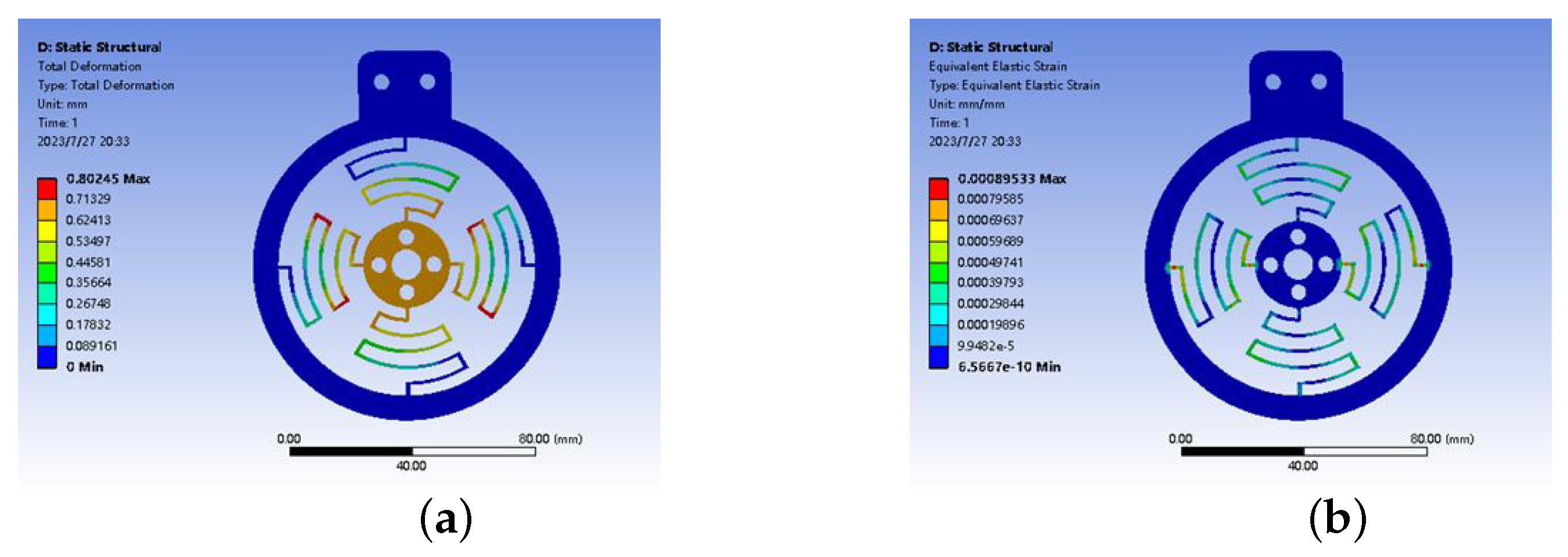This screenshot has height=557, width=1568.
Task: Click the "Unit: mm/mm" label in plot (b)
Action: [967, 104]
